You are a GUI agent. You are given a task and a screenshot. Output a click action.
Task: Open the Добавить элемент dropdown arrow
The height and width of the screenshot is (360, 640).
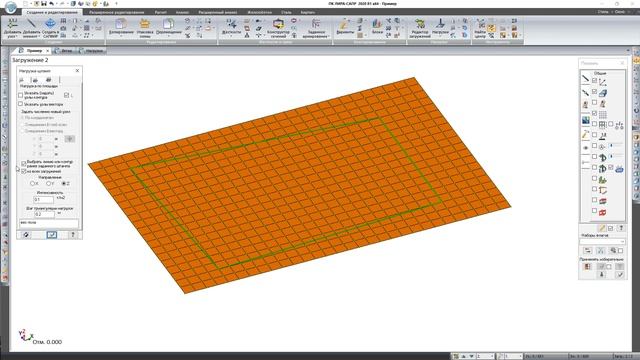(39, 36)
